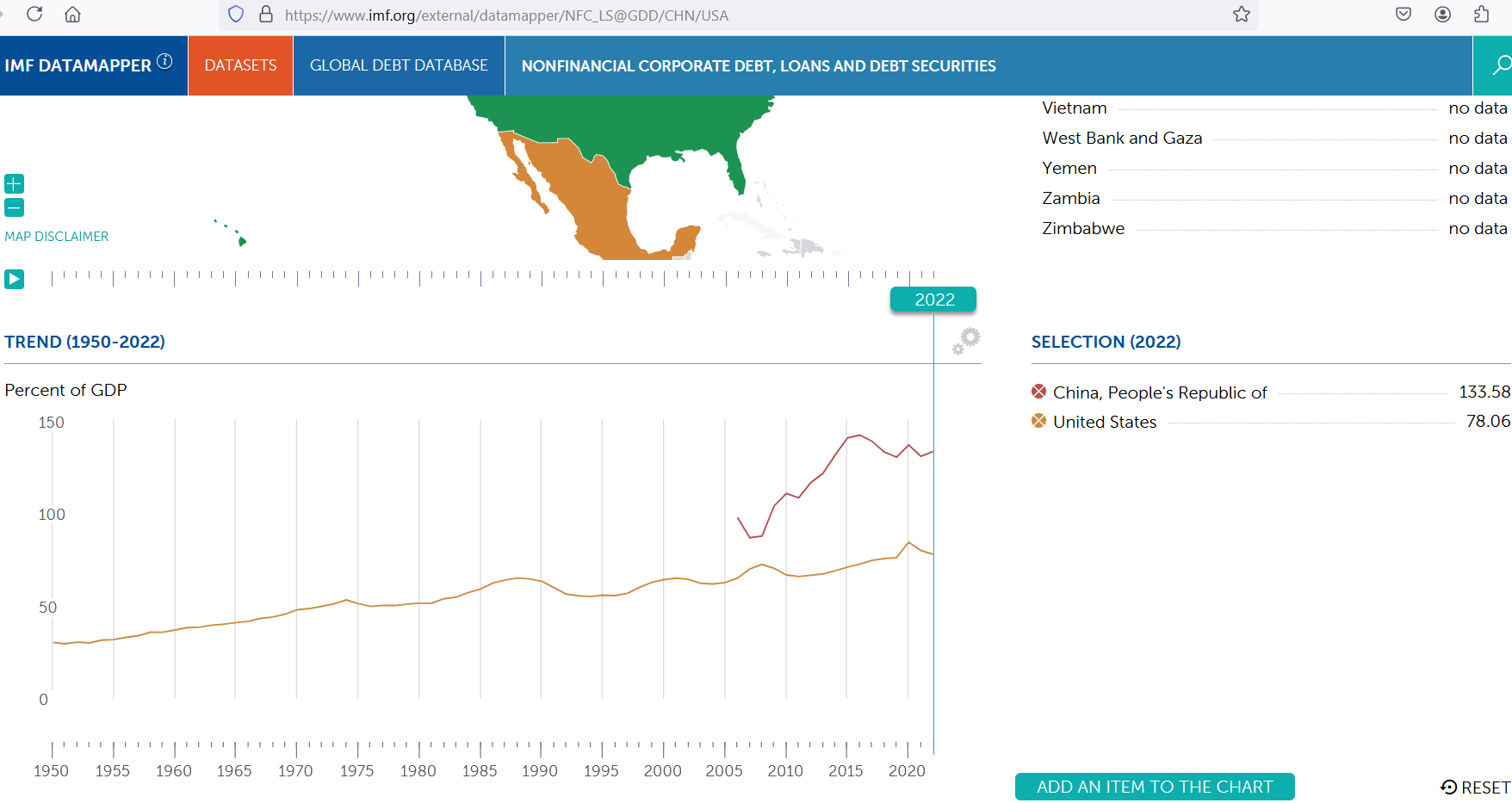Open GLOBAL DEBT DATABASE menu

click(x=399, y=65)
